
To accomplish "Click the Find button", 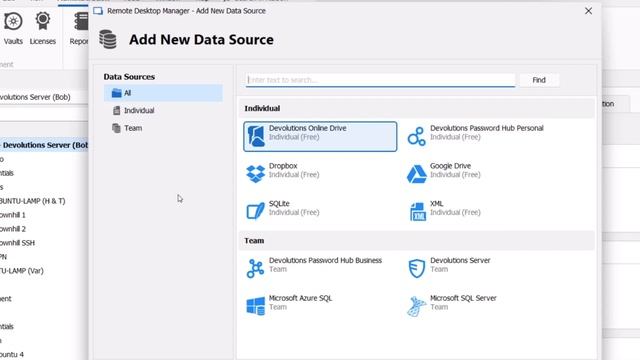I will 539,80.
